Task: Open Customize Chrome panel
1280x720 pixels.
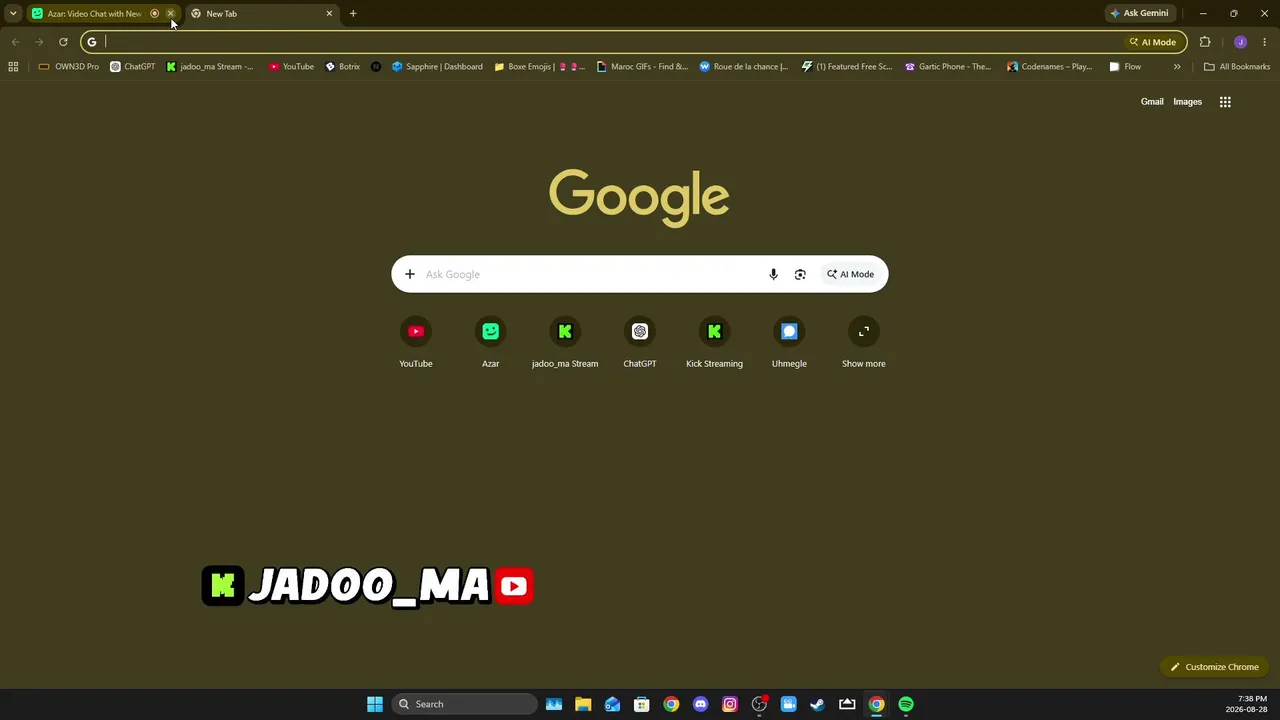Action: [x=1214, y=667]
